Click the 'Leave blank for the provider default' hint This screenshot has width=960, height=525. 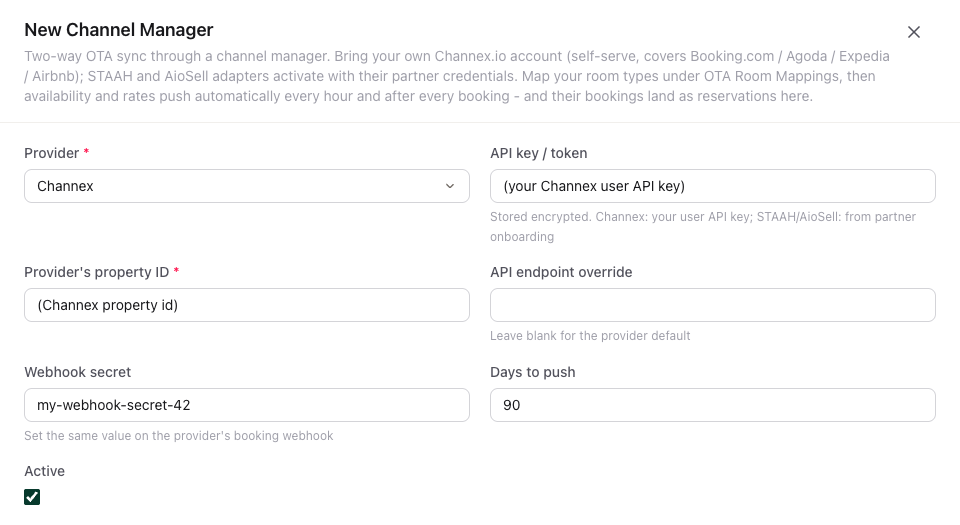[590, 336]
